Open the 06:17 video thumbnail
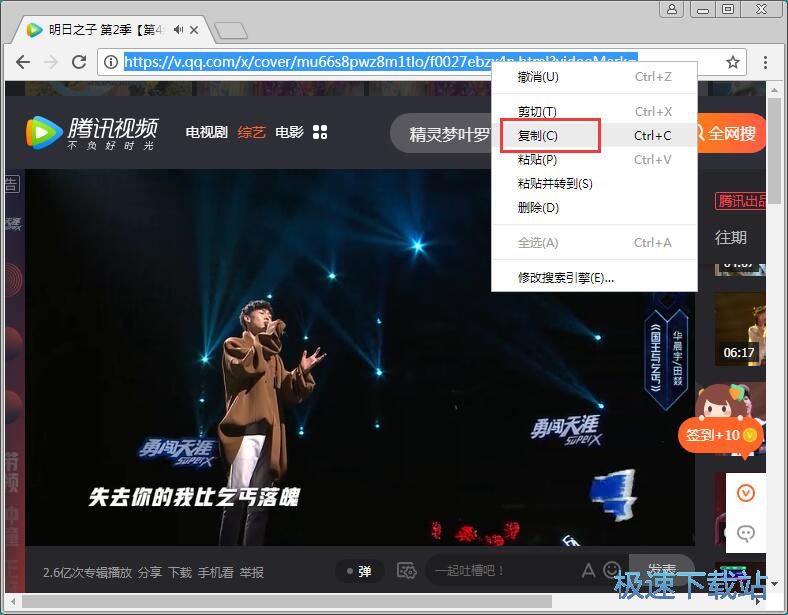Screen dimensions: 788x615 (740, 328)
